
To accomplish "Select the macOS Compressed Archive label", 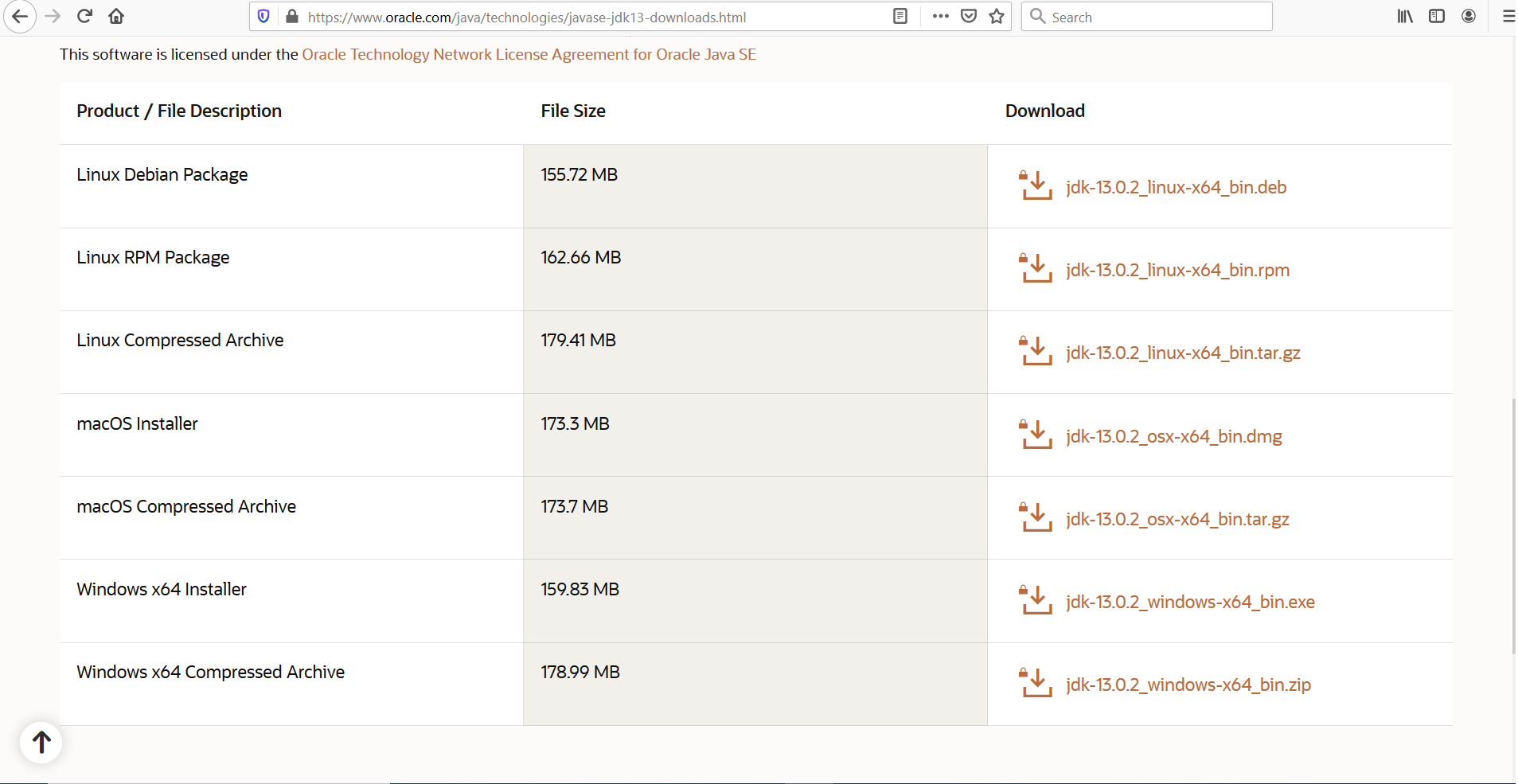I will tap(186, 506).
